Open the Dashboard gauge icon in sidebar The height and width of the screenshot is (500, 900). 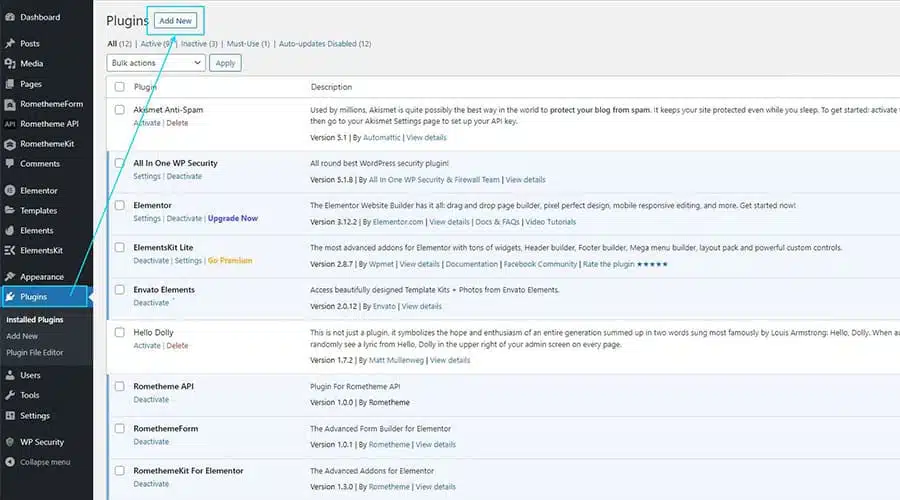point(10,17)
